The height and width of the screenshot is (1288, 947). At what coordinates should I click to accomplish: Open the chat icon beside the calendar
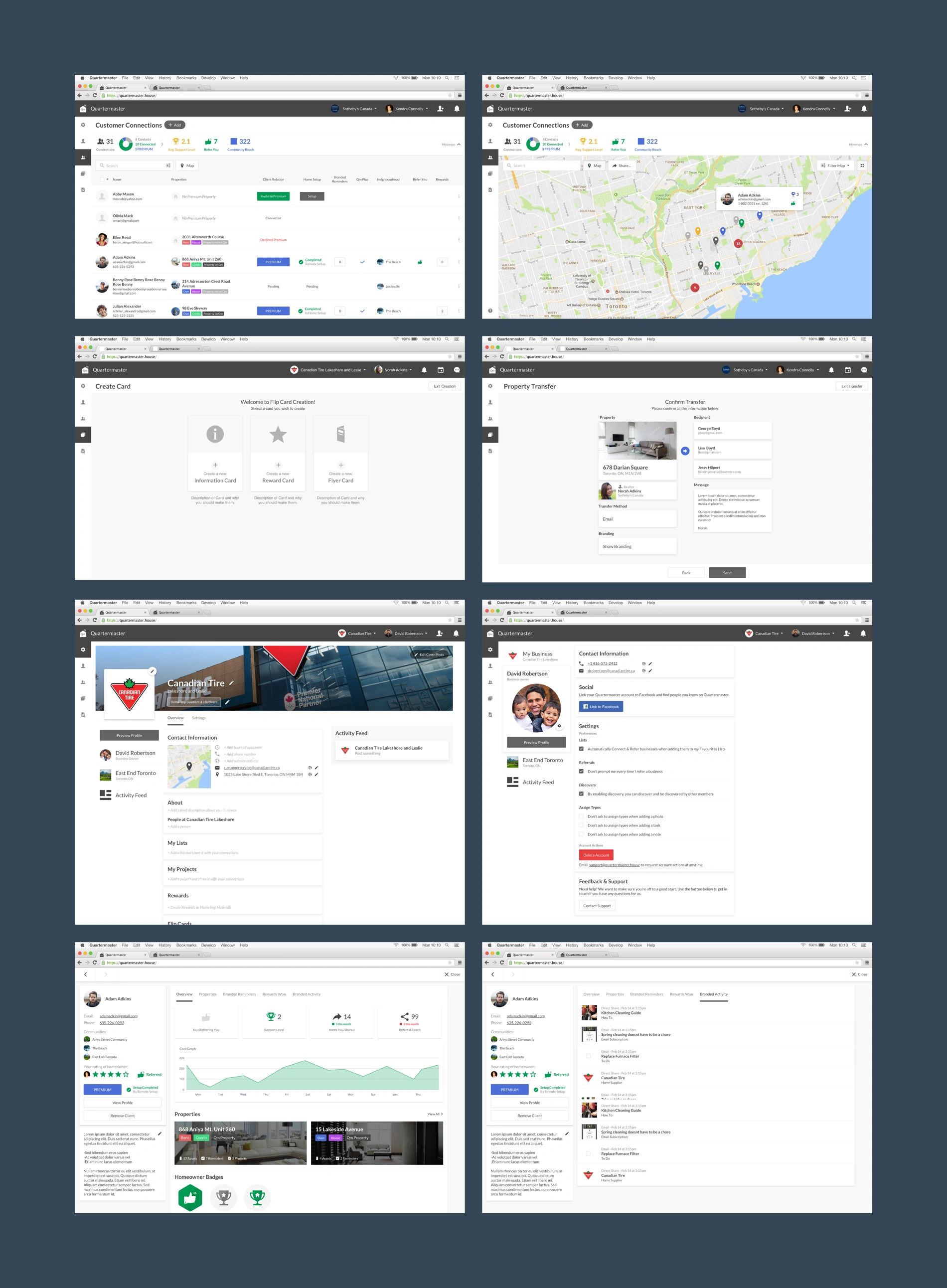pos(863,370)
